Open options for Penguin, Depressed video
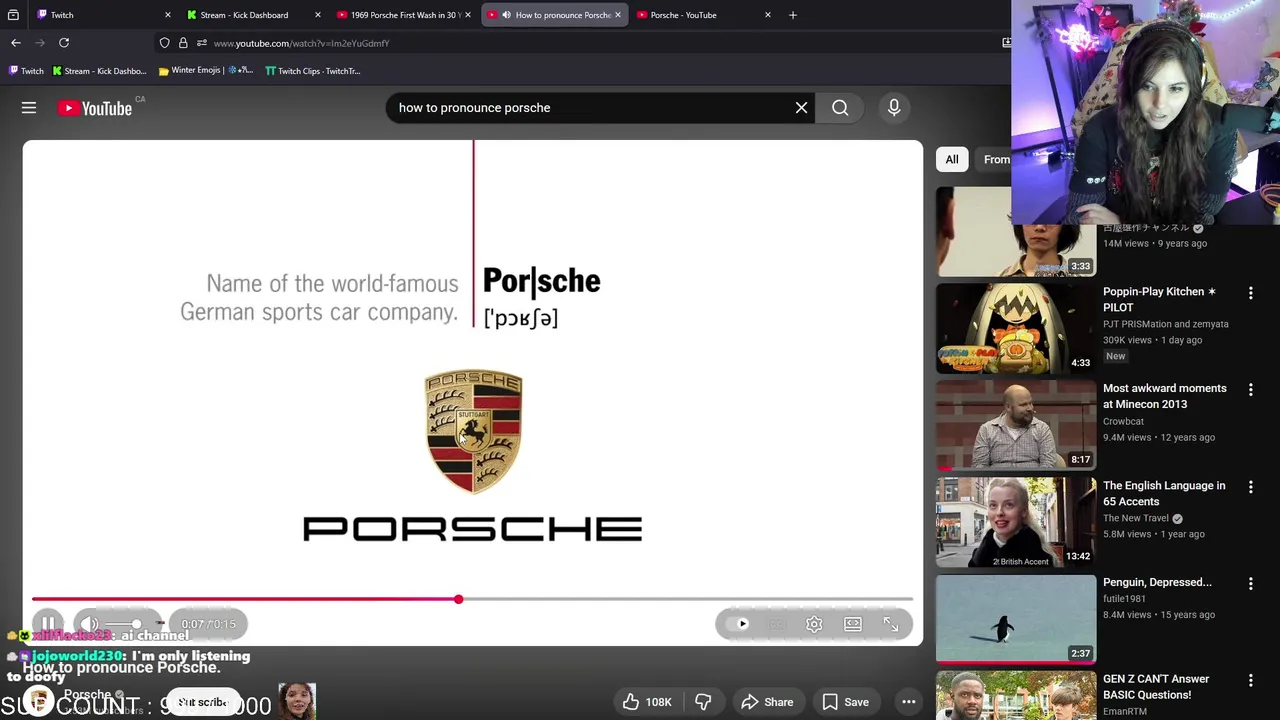 (1250, 584)
